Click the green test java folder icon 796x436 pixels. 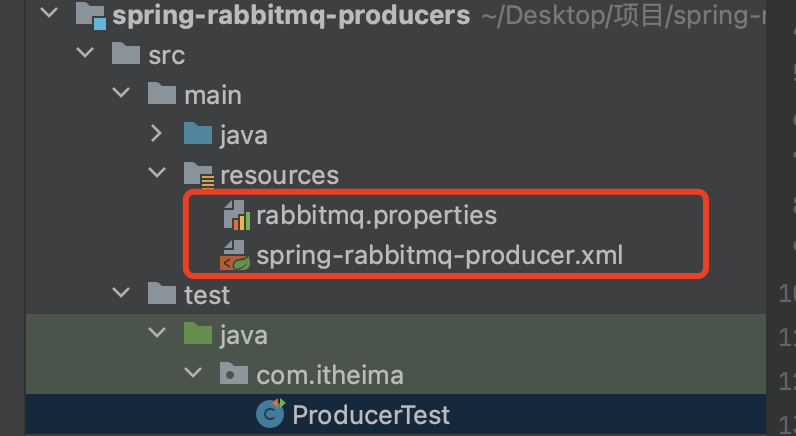[x=198, y=333]
